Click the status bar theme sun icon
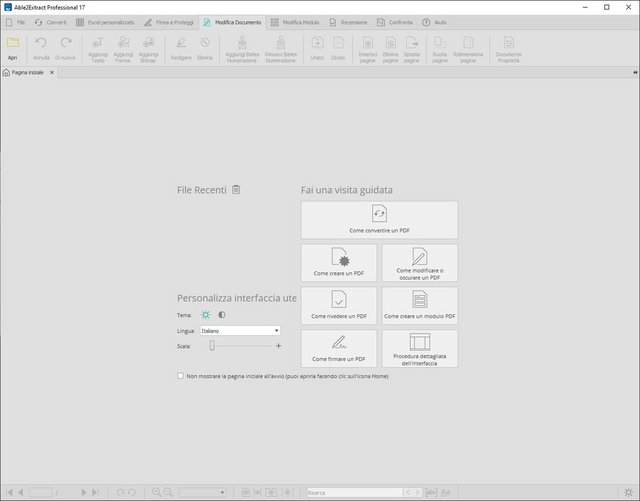This screenshot has height=501, width=640. [628, 492]
